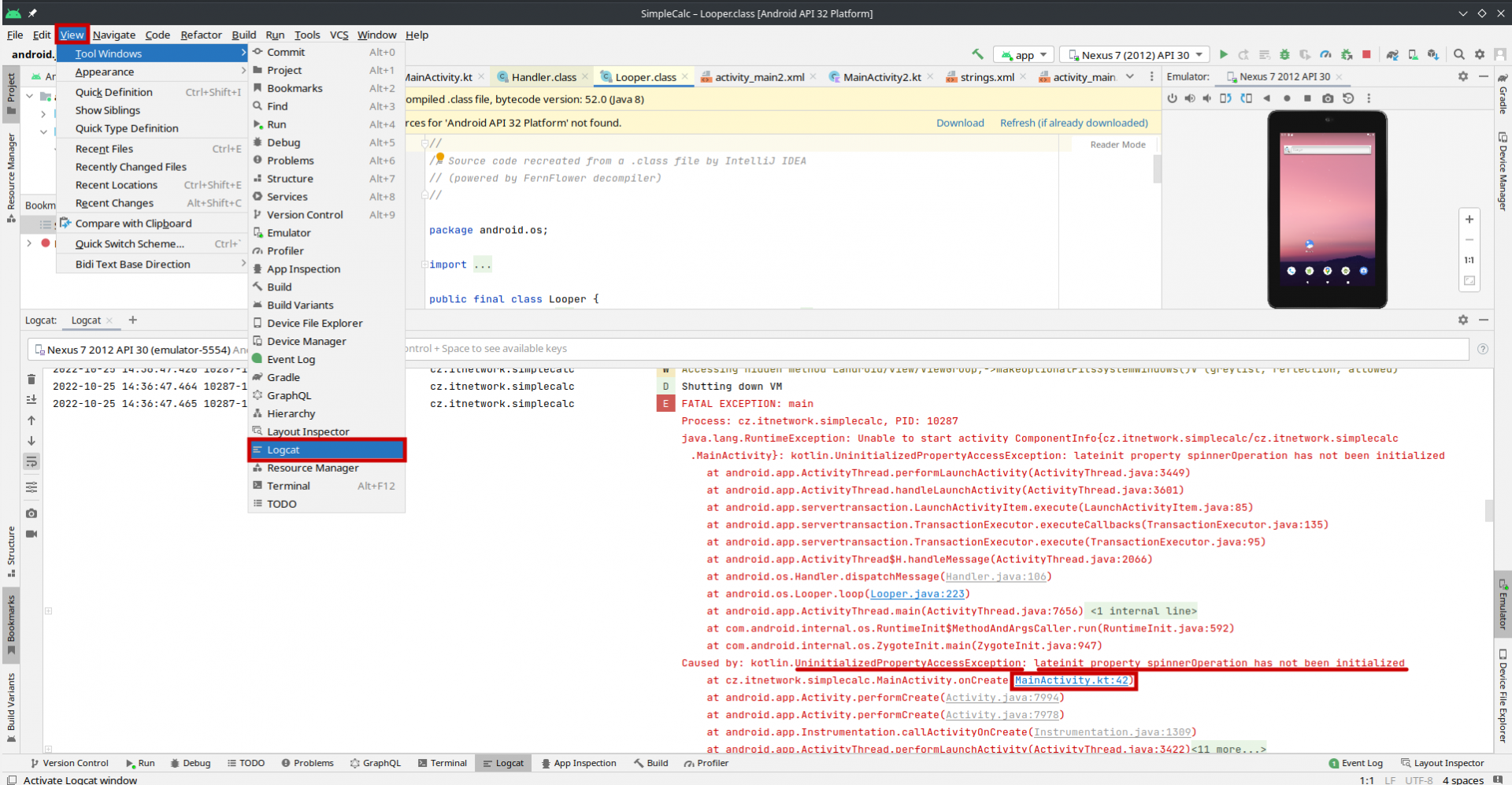Click the red Stop button in the toolbar
Viewport: 1512px width, 785px height.
pos(1366,54)
